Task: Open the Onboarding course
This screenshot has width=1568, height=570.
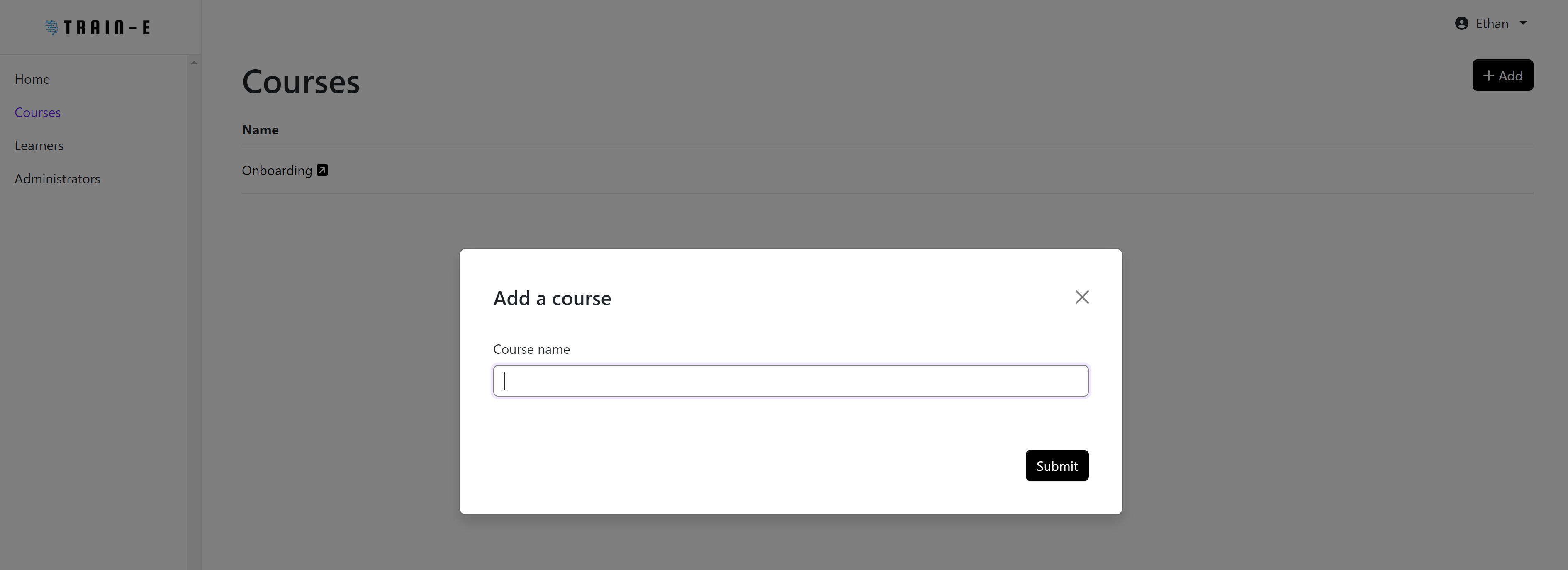Action: click(x=276, y=171)
